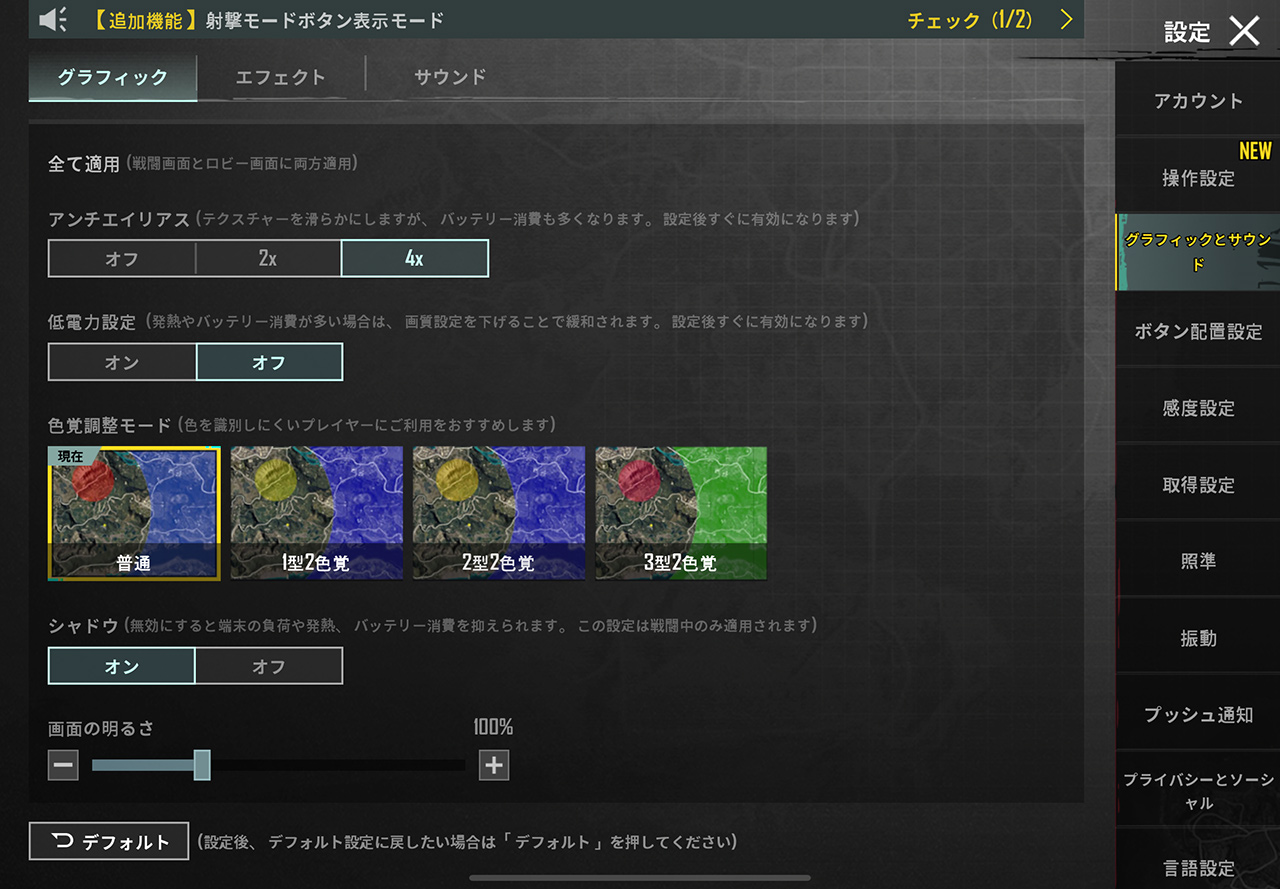Reset settings with the デフォルト button

pyautogui.click(x=109, y=841)
